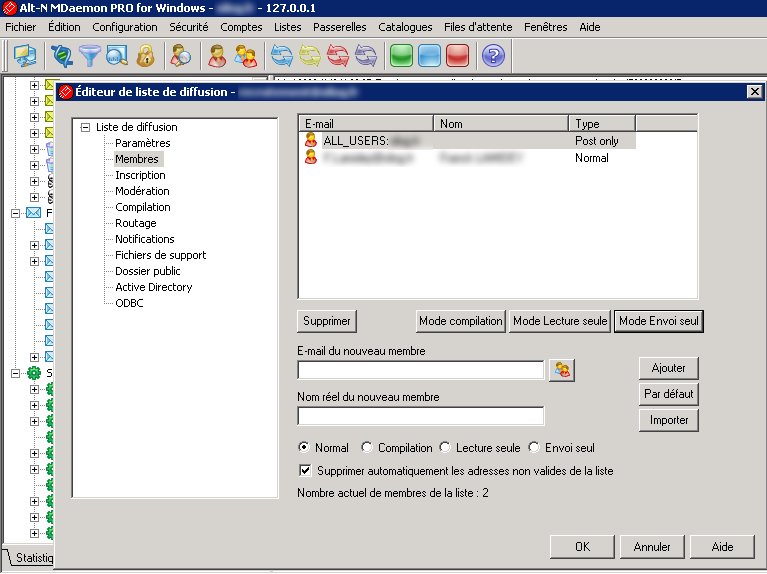Click the Ajouter button
Image resolution: width=767 pixels, height=574 pixels.
[x=668, y=368]
